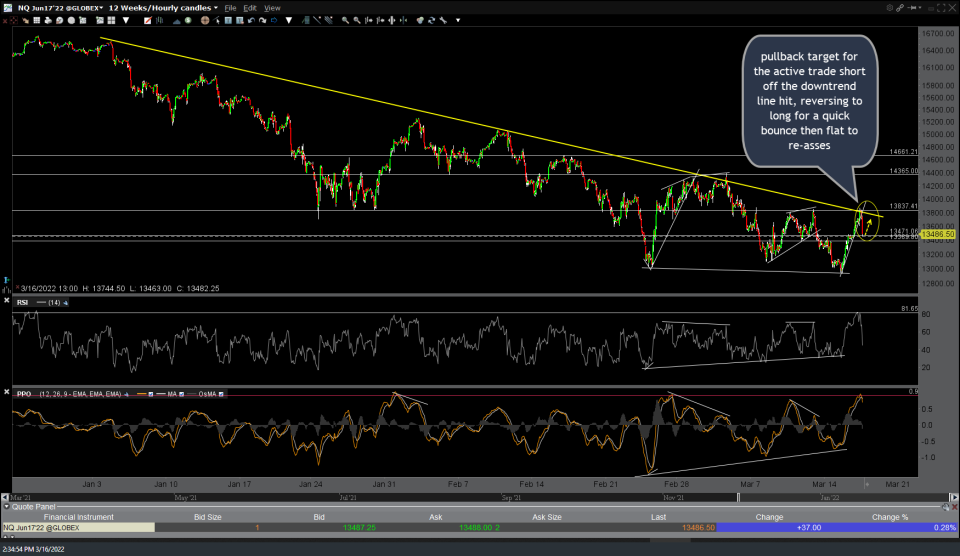
Task: Open dropdown arrow after wrench icon
Action: pos(458,20)
